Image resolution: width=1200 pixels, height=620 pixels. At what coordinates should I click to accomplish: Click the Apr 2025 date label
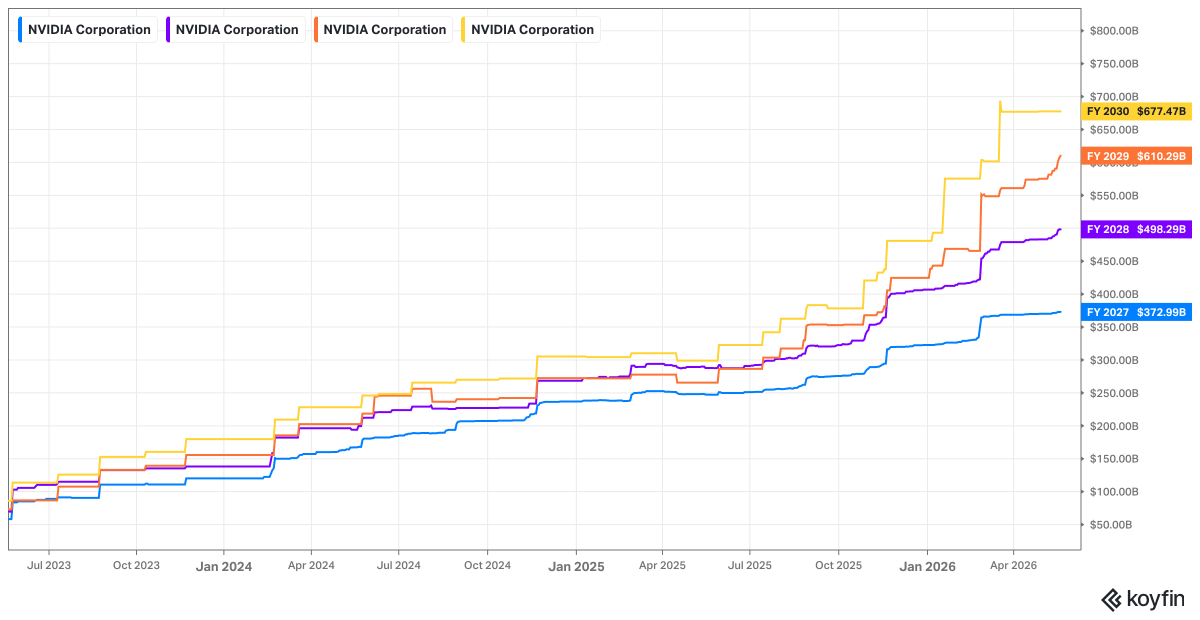662,565
